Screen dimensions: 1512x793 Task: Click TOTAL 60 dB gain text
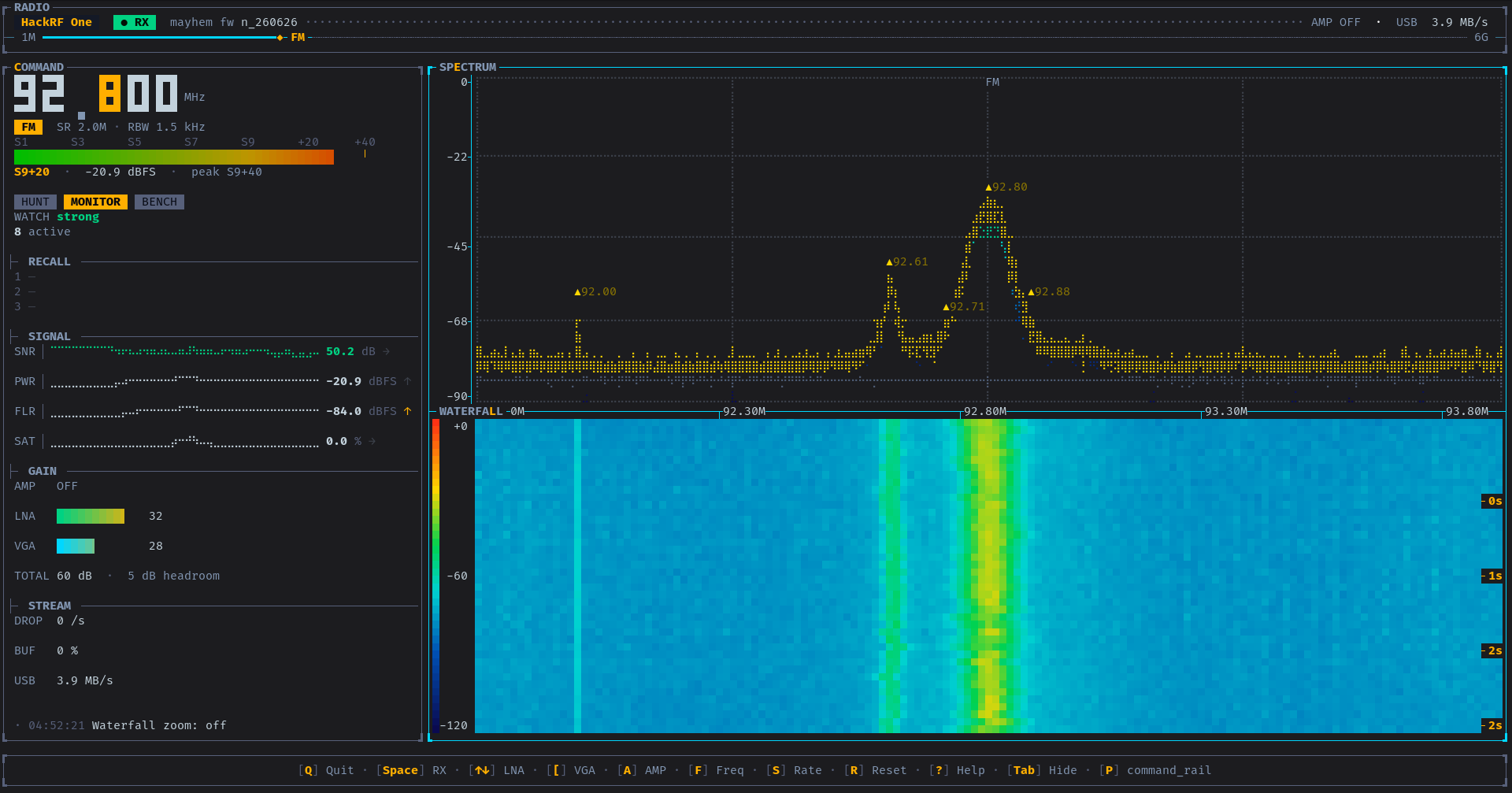[53, 576]
